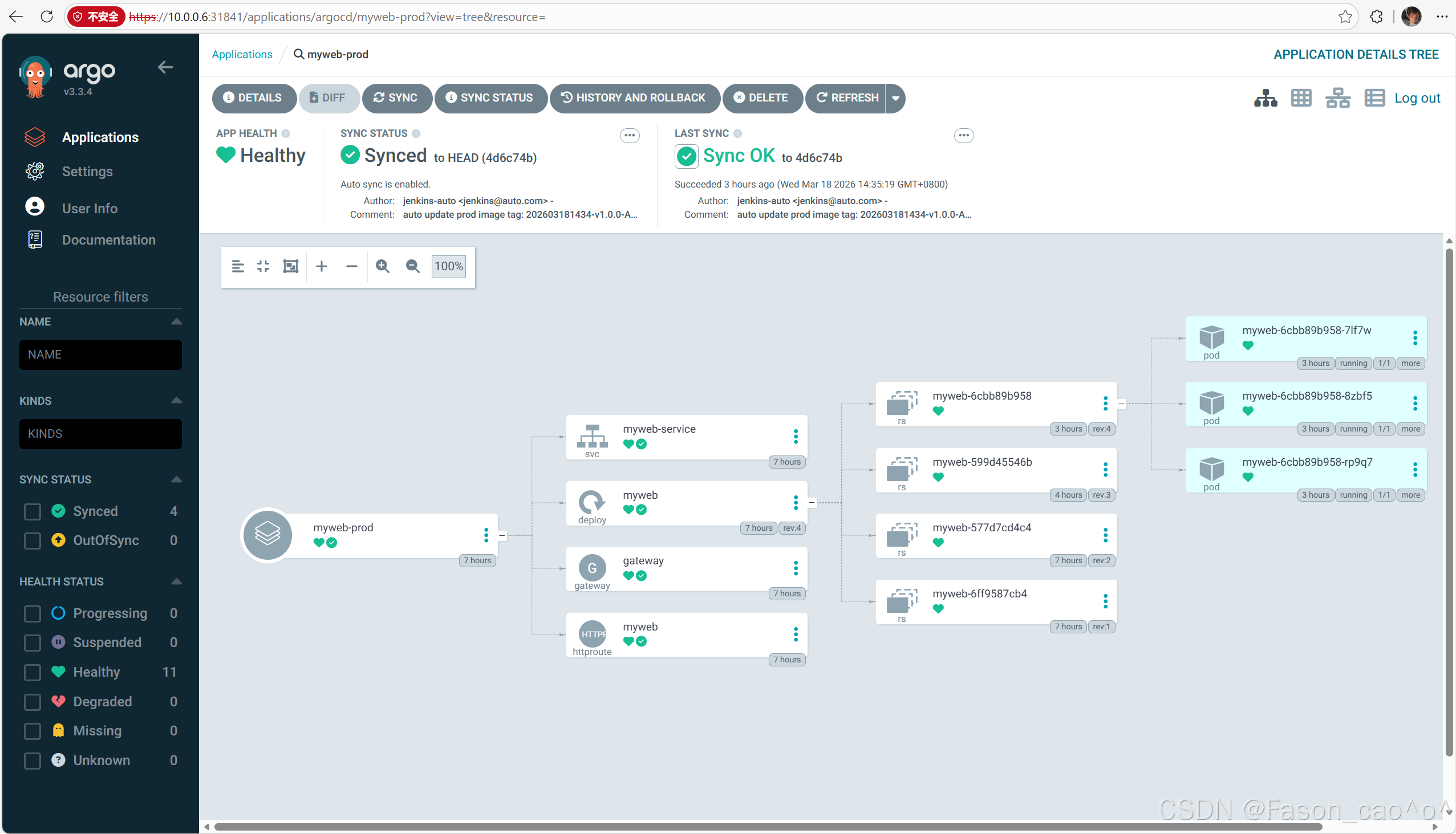Open the Refresh dropdown arrow

pyautogui.click(x=895, y=98)
